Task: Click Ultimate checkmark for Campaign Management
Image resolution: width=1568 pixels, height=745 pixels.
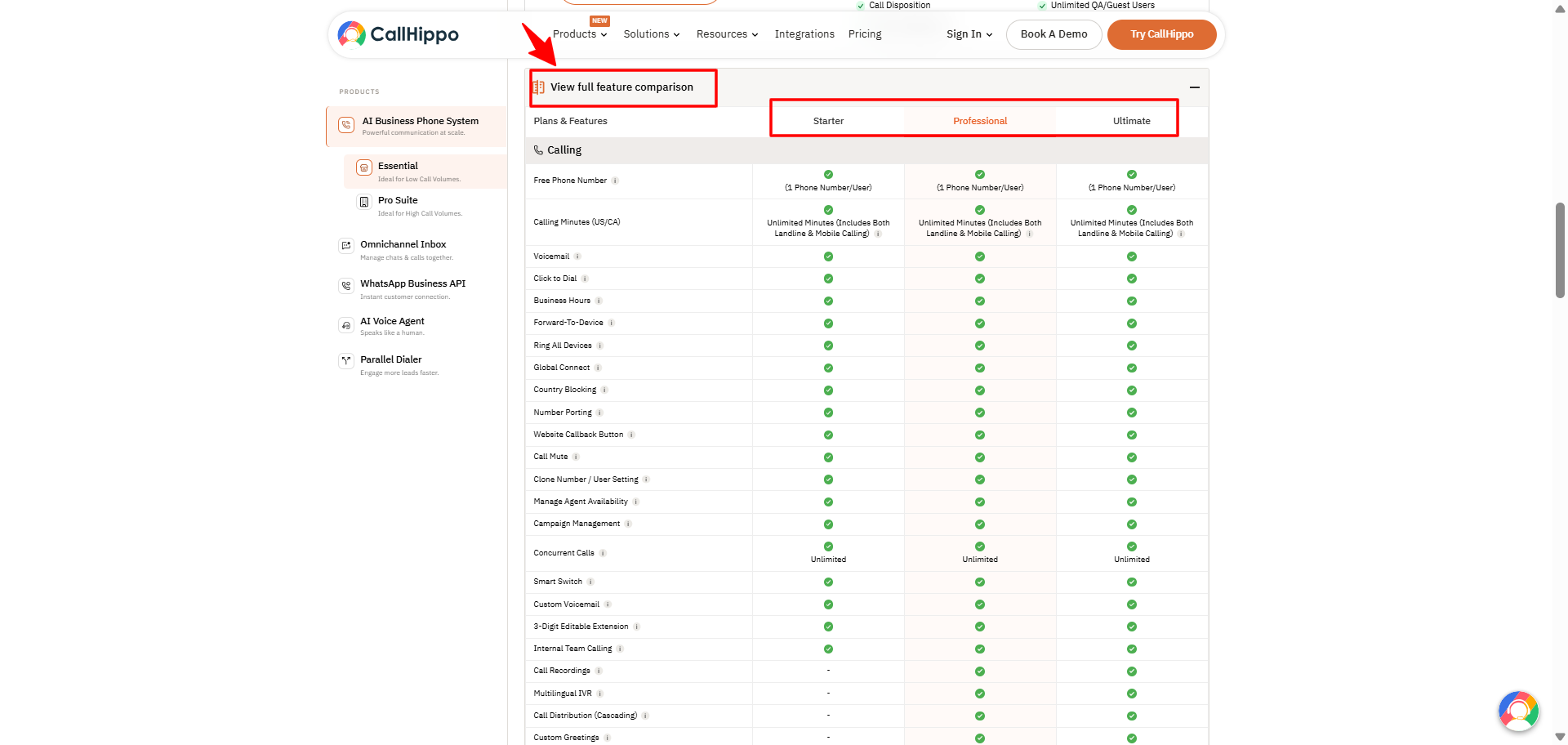Action: point(1132,524)
